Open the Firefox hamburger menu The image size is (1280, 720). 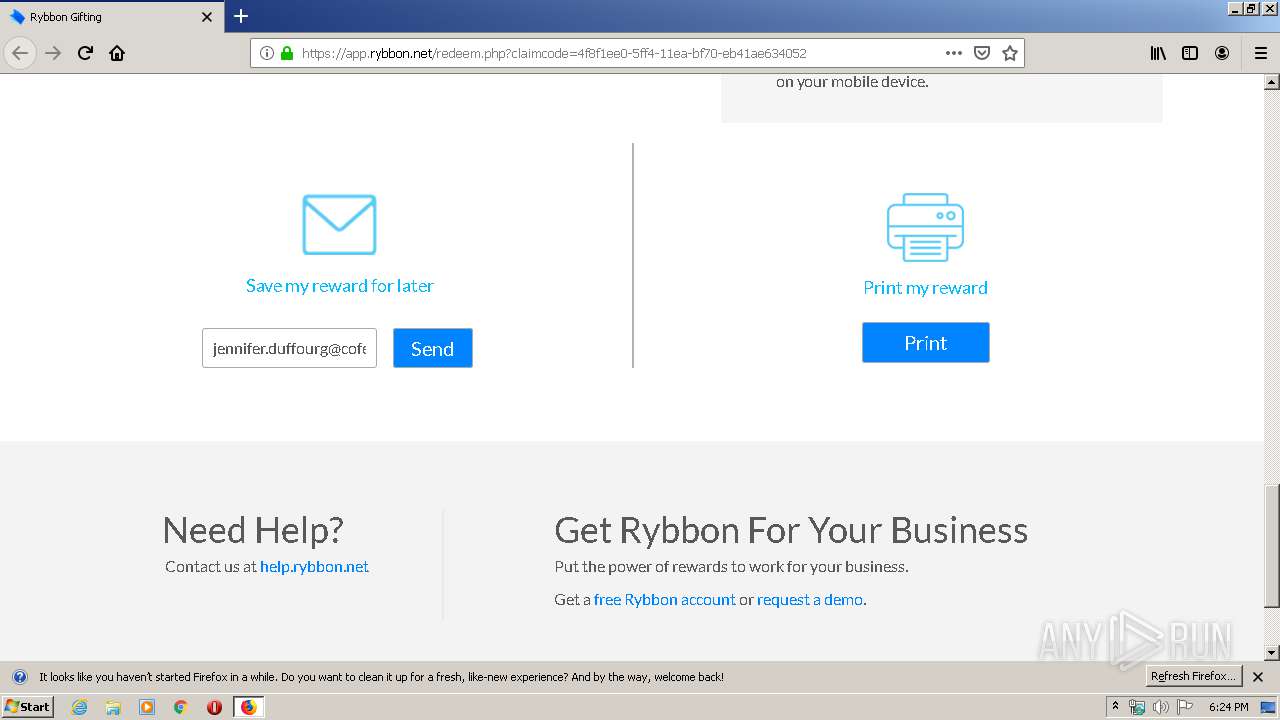pos(1260,53)
